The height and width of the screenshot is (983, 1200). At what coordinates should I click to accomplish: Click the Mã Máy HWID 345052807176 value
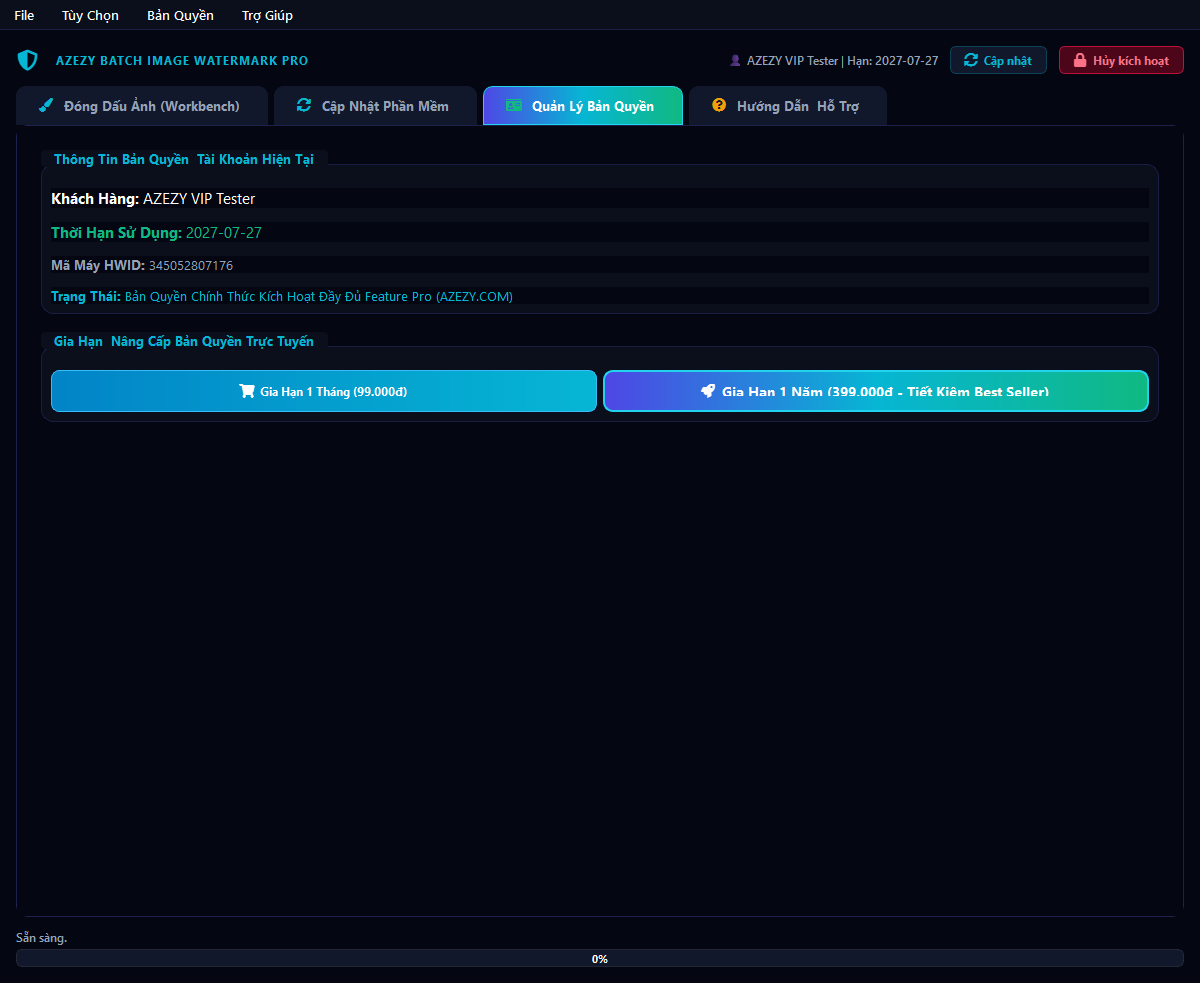(x=191, y=266)
